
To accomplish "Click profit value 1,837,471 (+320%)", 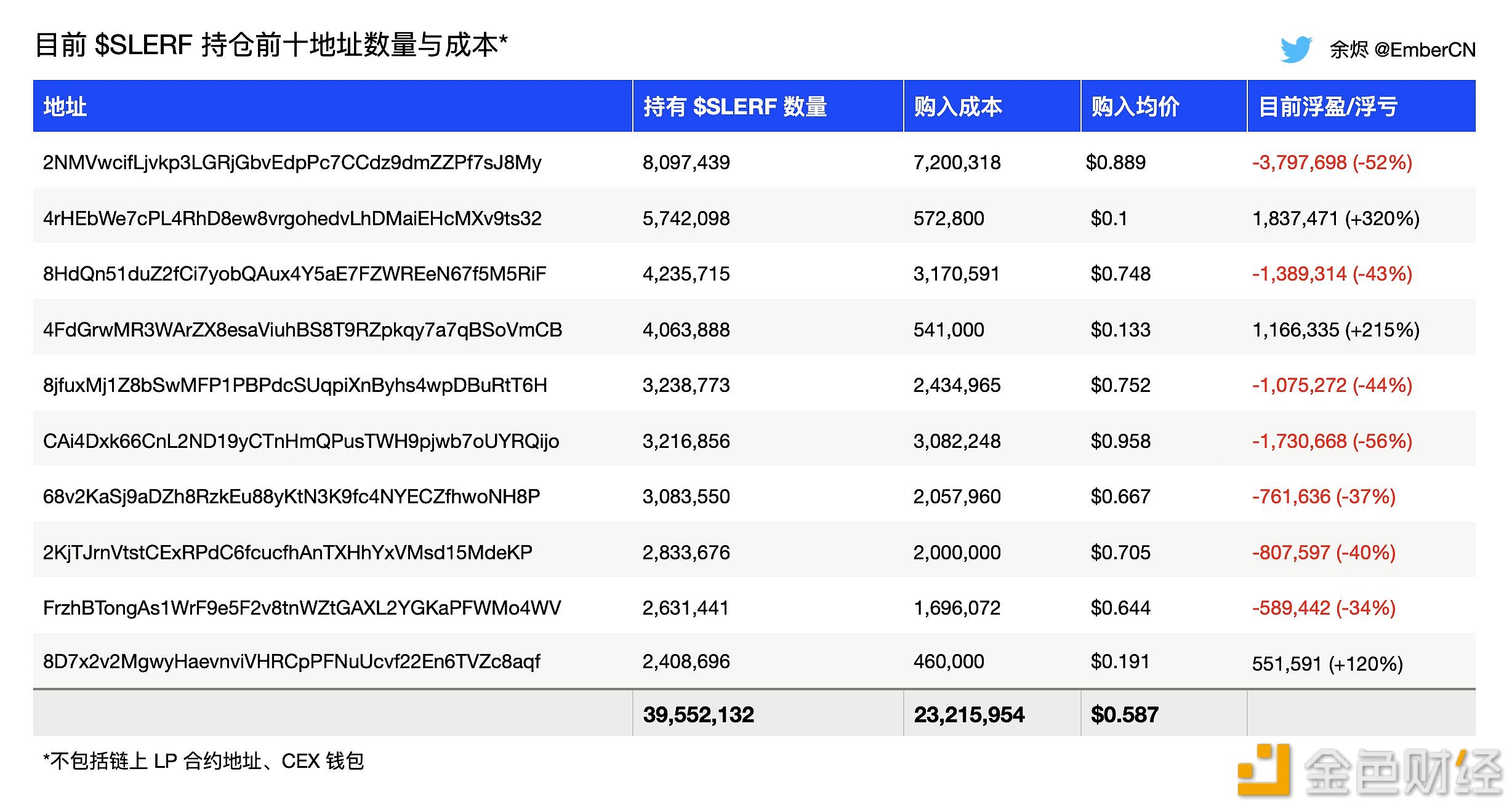I will pos(1336,218).
